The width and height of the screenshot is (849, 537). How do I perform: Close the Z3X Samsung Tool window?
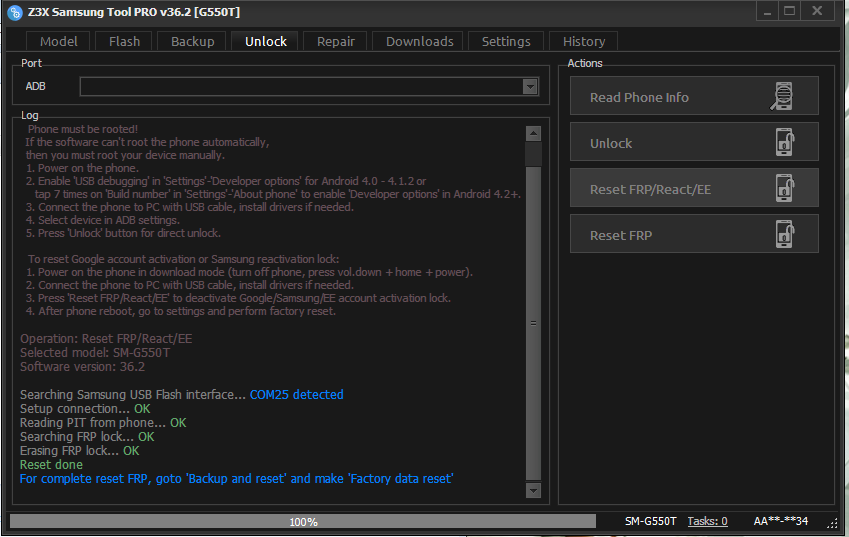click(817, 11)
